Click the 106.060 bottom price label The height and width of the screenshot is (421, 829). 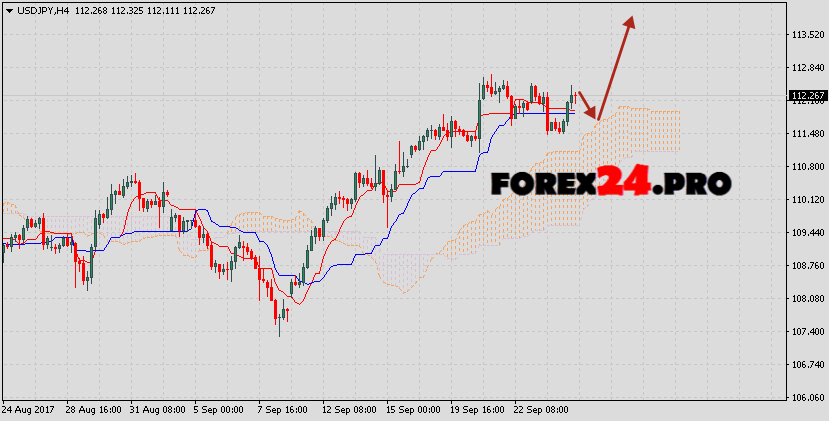pos(807,398)
